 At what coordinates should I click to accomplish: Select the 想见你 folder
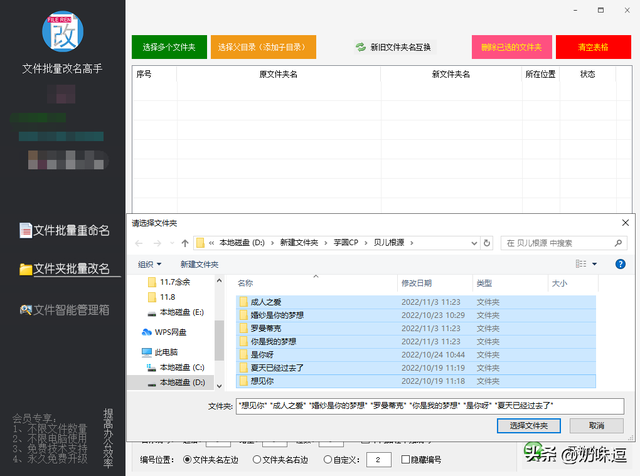[x=416, y=381]
